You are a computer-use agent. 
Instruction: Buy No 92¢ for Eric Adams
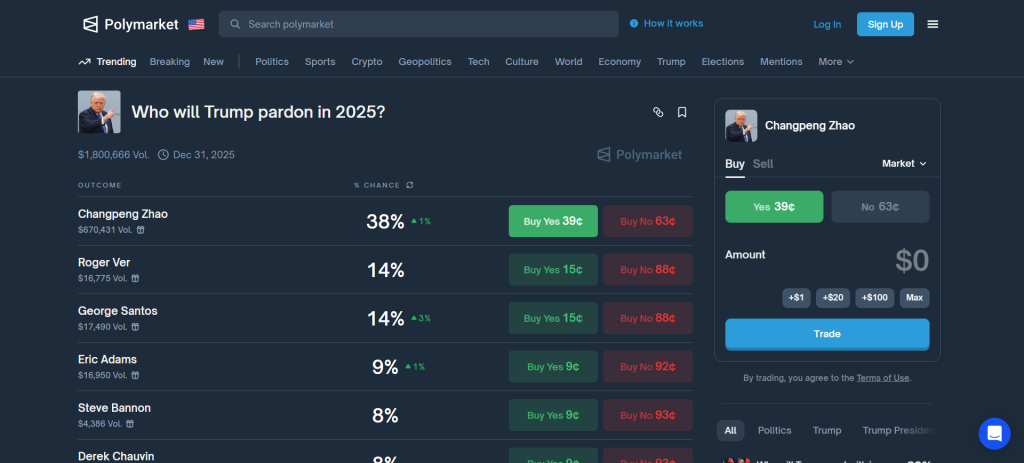point(648,366)
